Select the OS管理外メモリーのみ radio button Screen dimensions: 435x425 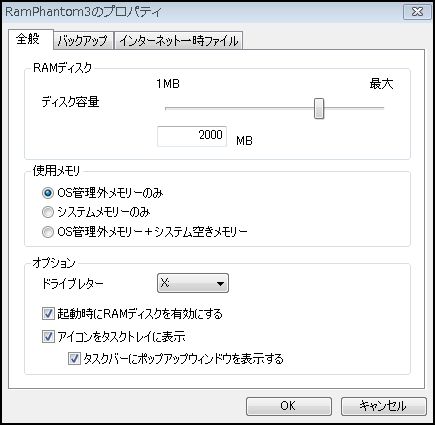point(48,193)
